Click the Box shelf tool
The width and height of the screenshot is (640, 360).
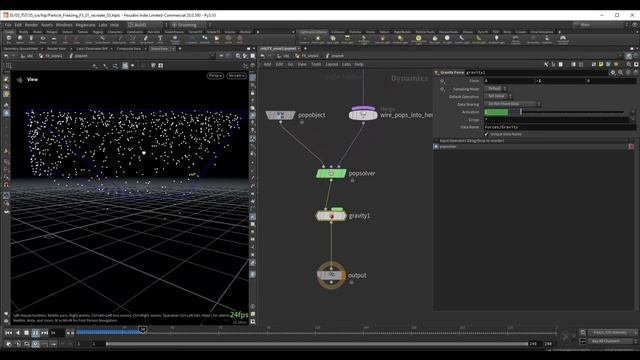tap(9, 39)
